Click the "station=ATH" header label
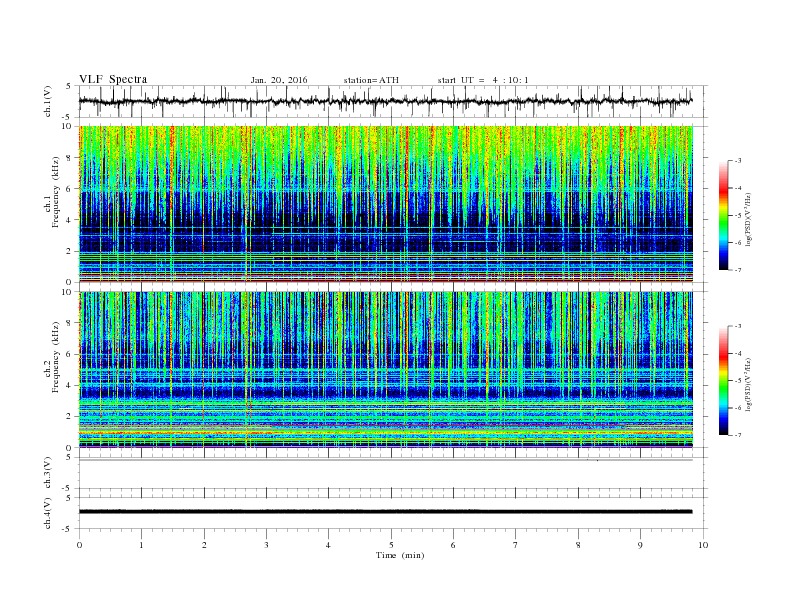Screen dimensions: 792x612 371,80
